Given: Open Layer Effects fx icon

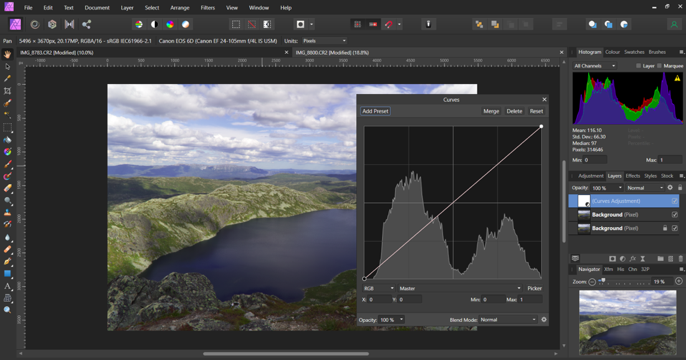Looking at the screenshot, I should pos(633,259).
